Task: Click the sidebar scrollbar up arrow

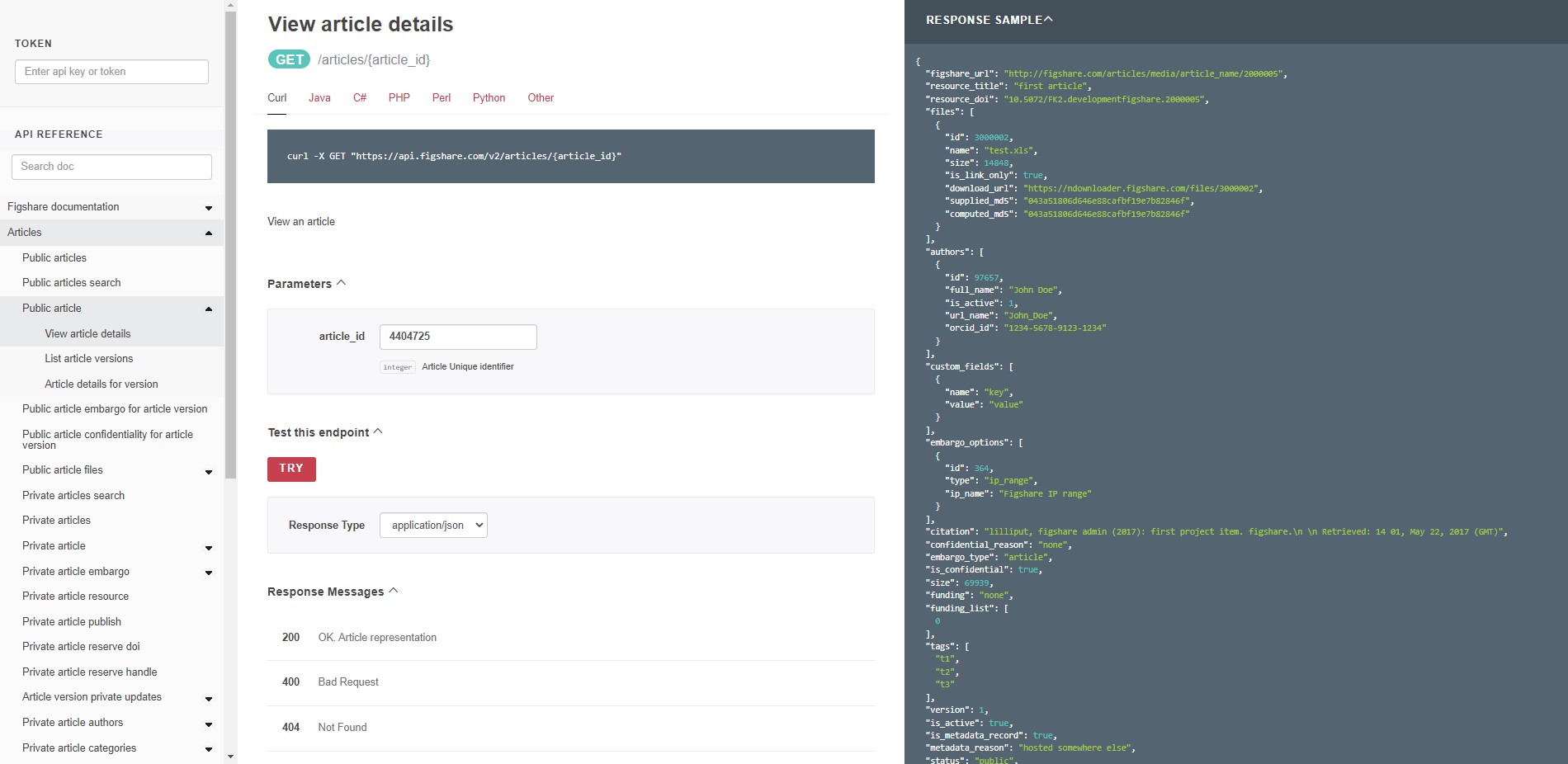Action: pyautogui.click(x=230, y=6)
